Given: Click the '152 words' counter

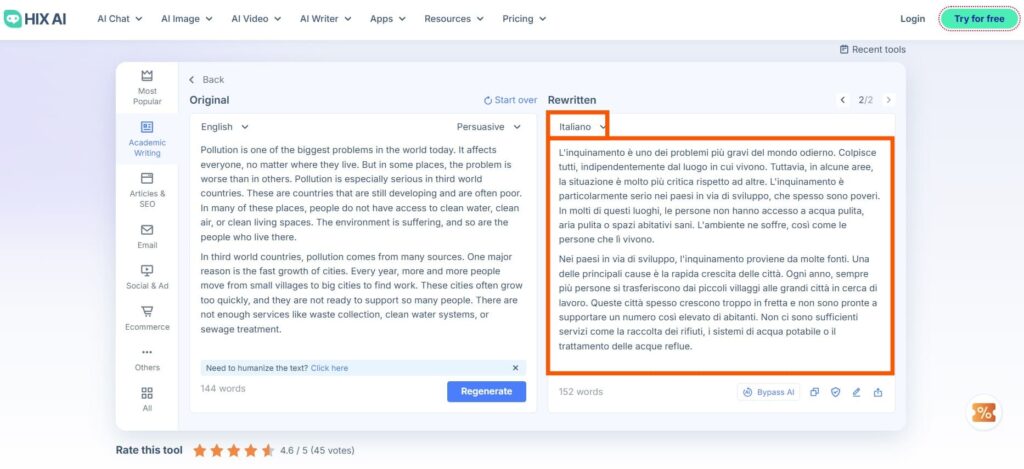Looking at the screenshot, I should [581, 392].
